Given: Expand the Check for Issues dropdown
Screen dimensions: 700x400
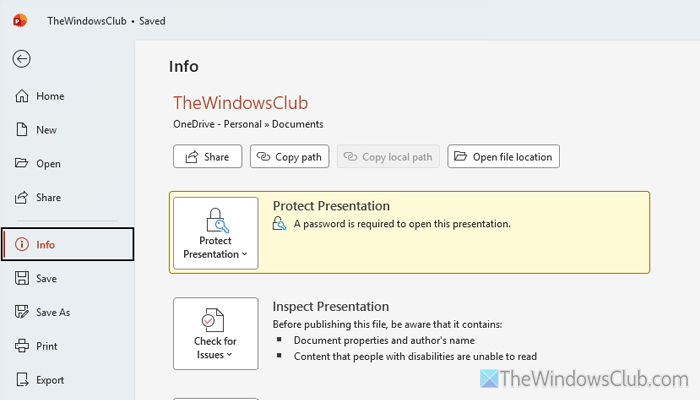Looking at the screenshot, I should pyautogui.click(x=215, y=334).
